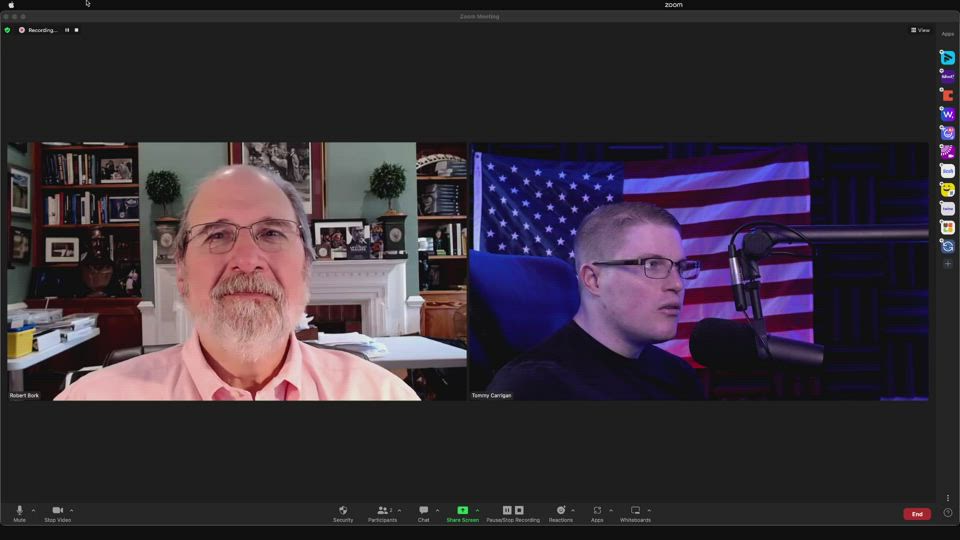The height and width of the screenshot is (540, 960).
Task: Pause the recording from the bottom toolbar
Action: (x=507, y=510)
